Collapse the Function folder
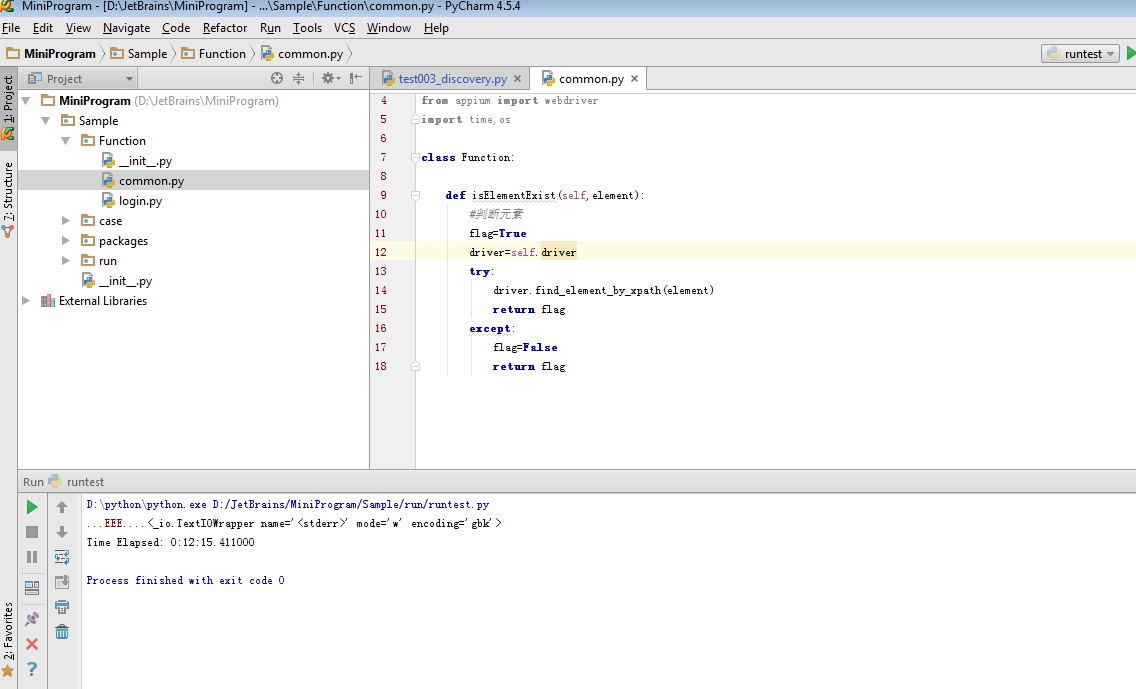Screen dimensions: 1136x689 (66, 141)
